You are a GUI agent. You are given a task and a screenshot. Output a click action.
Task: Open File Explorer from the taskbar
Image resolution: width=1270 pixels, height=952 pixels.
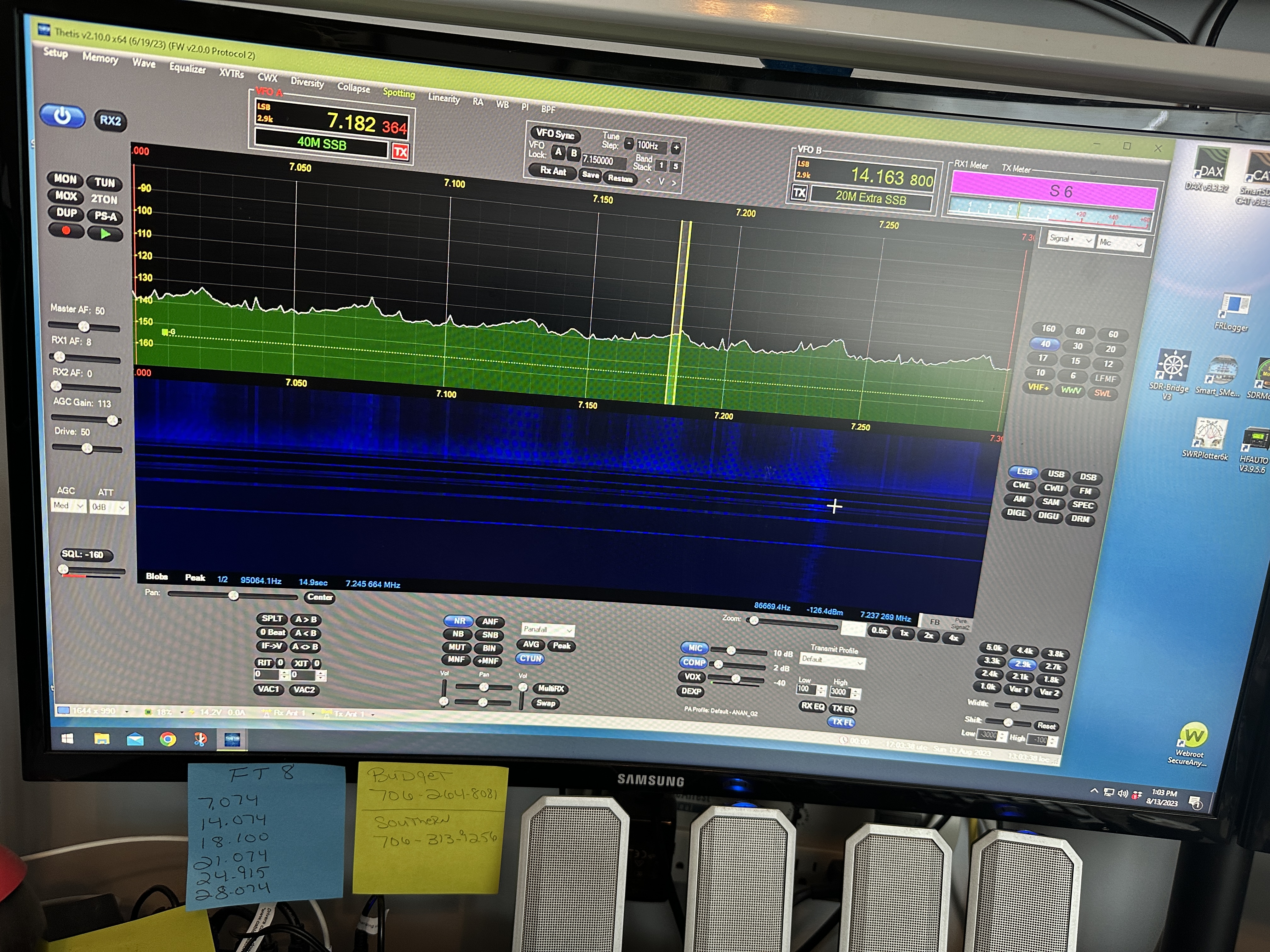click(102, 739)
